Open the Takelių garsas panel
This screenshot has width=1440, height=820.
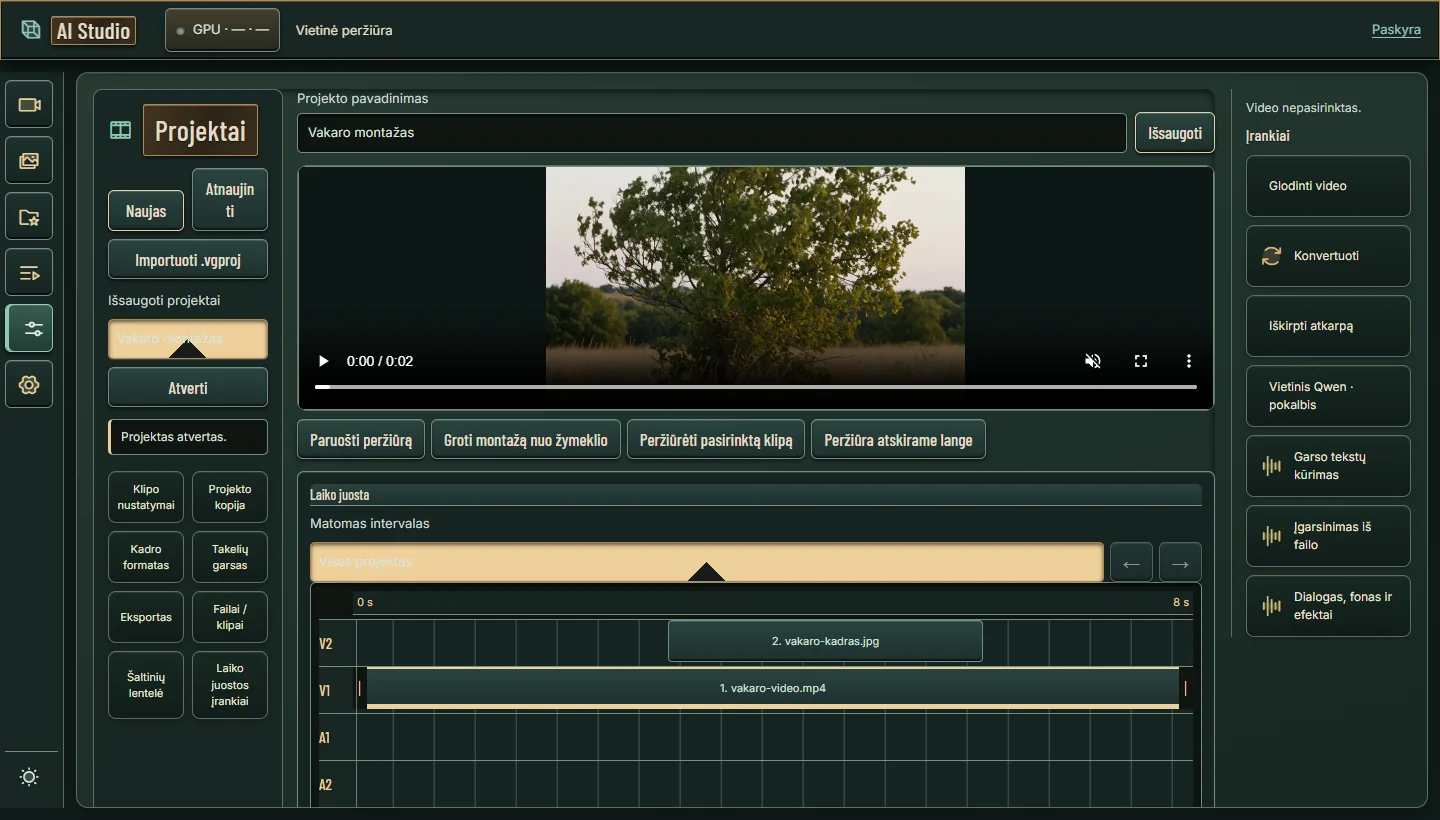[230, 557]
